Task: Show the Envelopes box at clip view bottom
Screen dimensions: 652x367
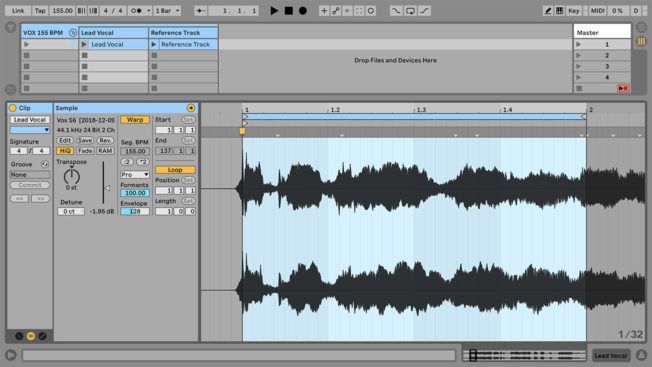Action: [x=42, y=336]
